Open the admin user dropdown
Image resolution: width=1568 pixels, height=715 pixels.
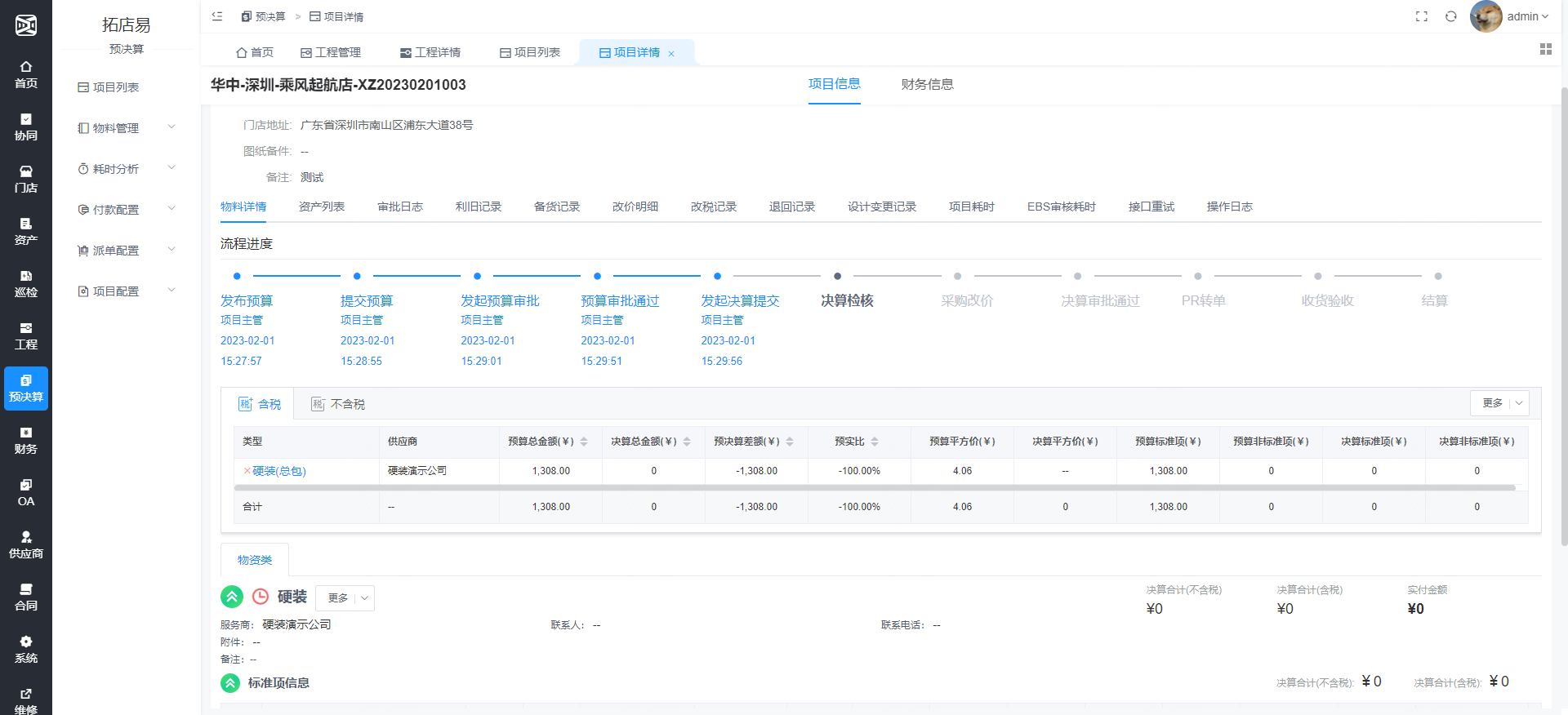[x=1527, y=16]
